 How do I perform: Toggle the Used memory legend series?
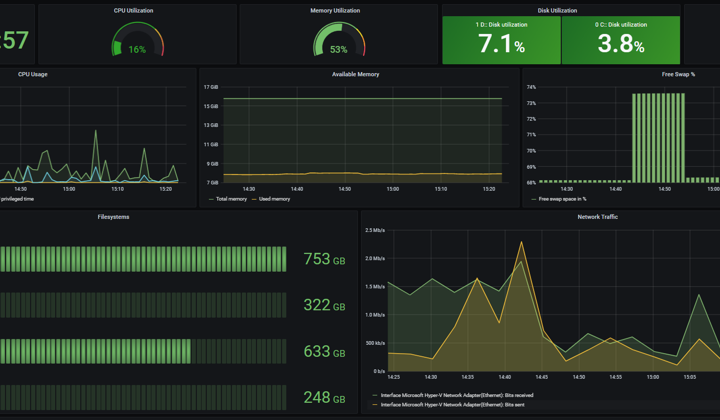pos(271,199)
